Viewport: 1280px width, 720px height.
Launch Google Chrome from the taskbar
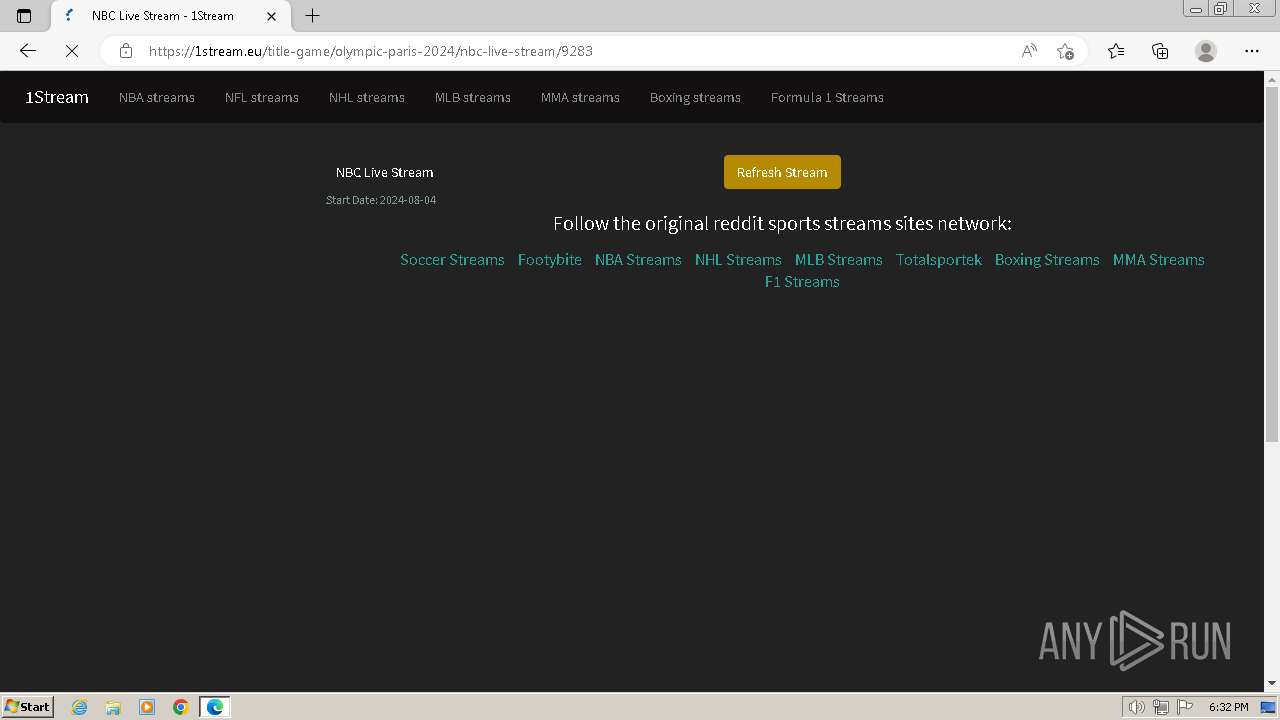click(x=181, y=707)
